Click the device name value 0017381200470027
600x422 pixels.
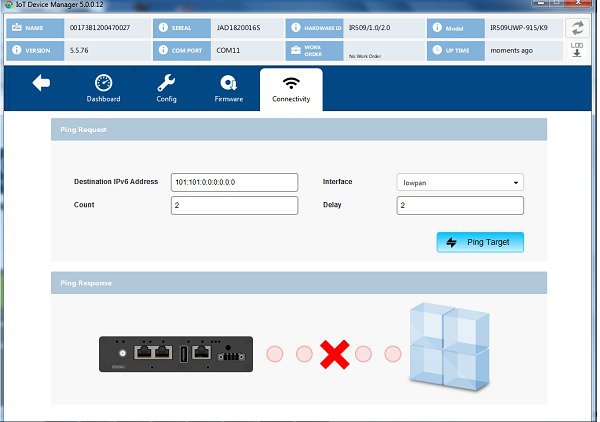point(100,28)
